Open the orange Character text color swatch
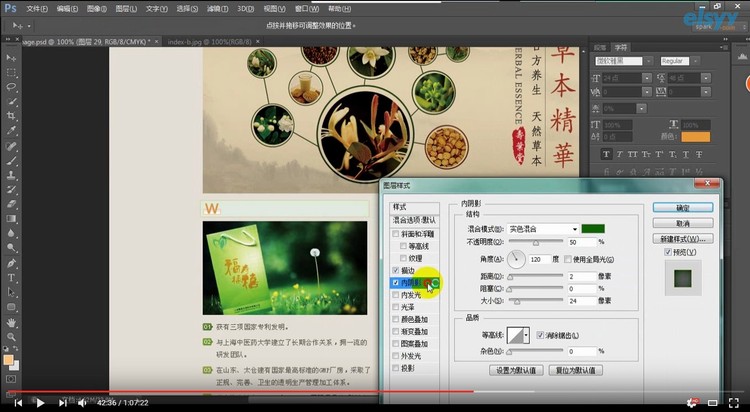This screenshot has height=412, width=750. coord(695,137)
